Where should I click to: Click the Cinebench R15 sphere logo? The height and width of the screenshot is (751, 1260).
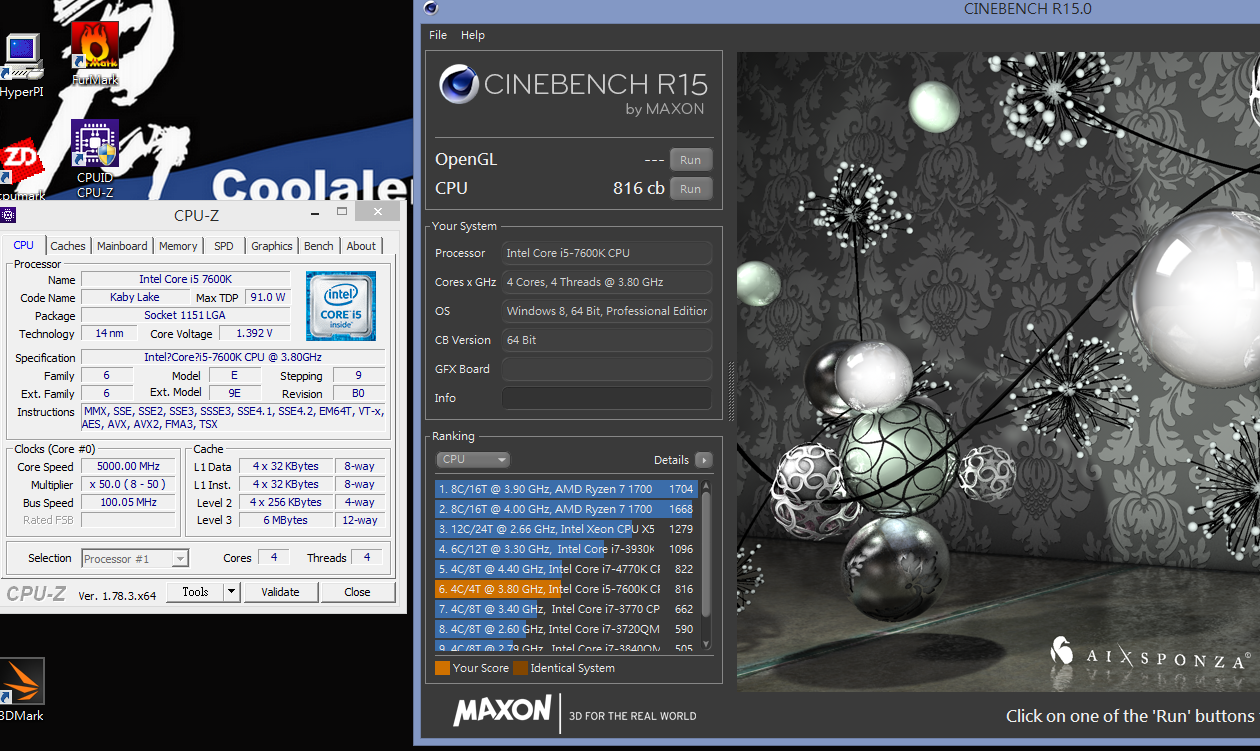[x=458, y=84]
